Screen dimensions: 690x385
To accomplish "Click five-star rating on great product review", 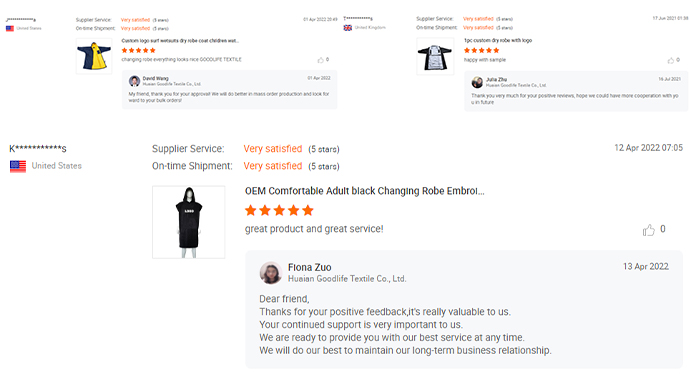I will tap(279, 210).
